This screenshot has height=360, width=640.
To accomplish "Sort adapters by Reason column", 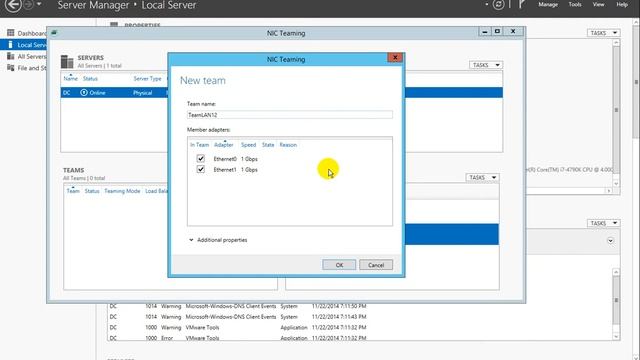I will [288, 145].
